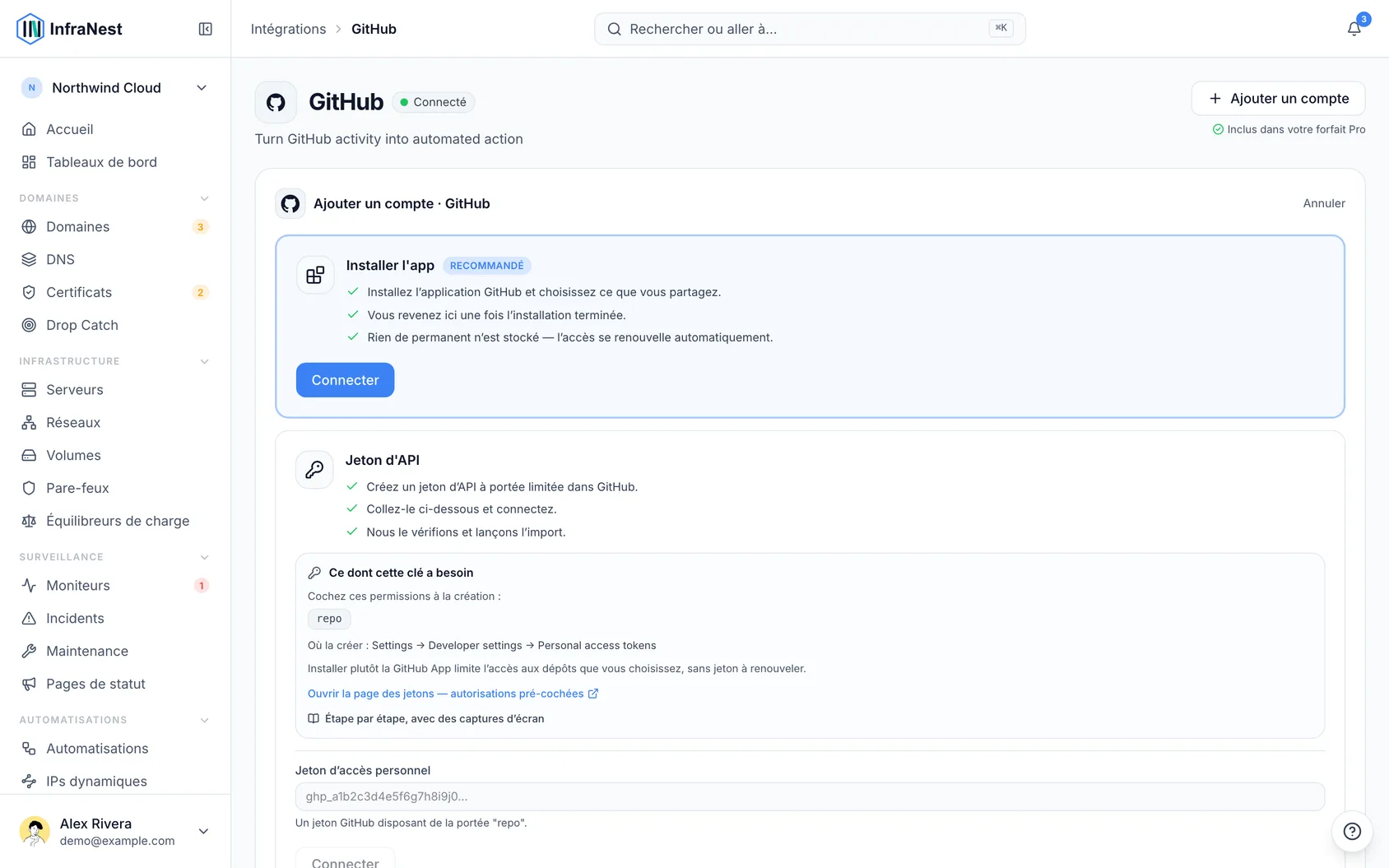Click Intégrations breadcrumb
The width and height of the screenshot is (1389, 868).
[288, 29]
